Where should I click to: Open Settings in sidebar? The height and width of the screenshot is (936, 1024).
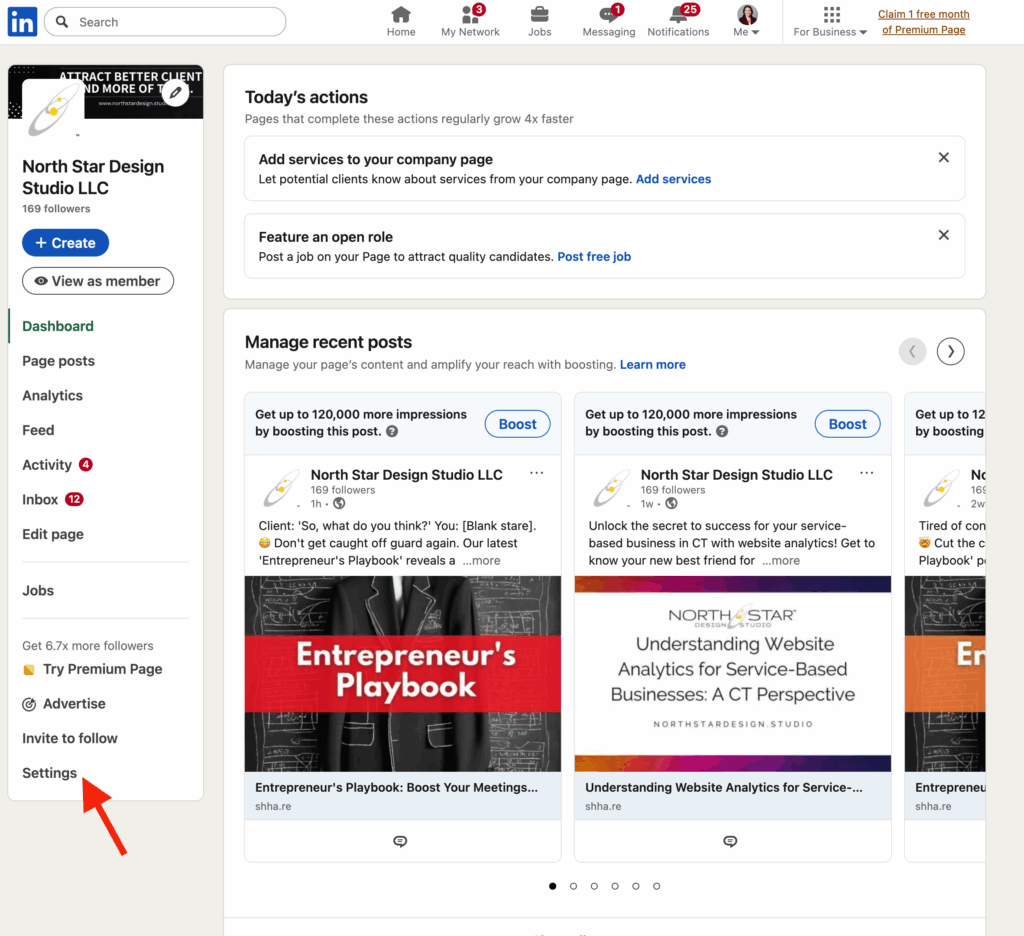click(x=50, y=773)
